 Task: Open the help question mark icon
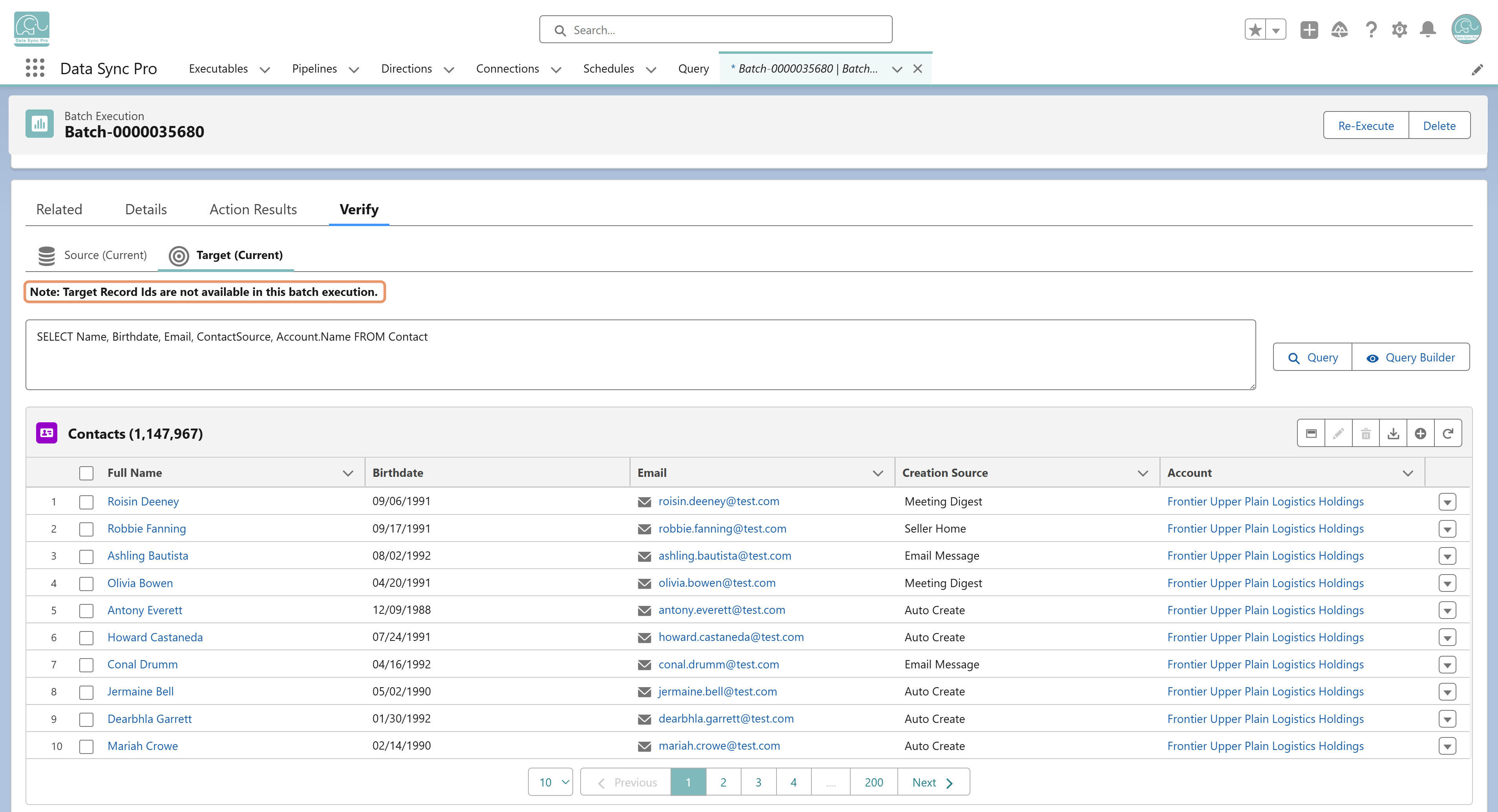click(x=1371, y=29)
